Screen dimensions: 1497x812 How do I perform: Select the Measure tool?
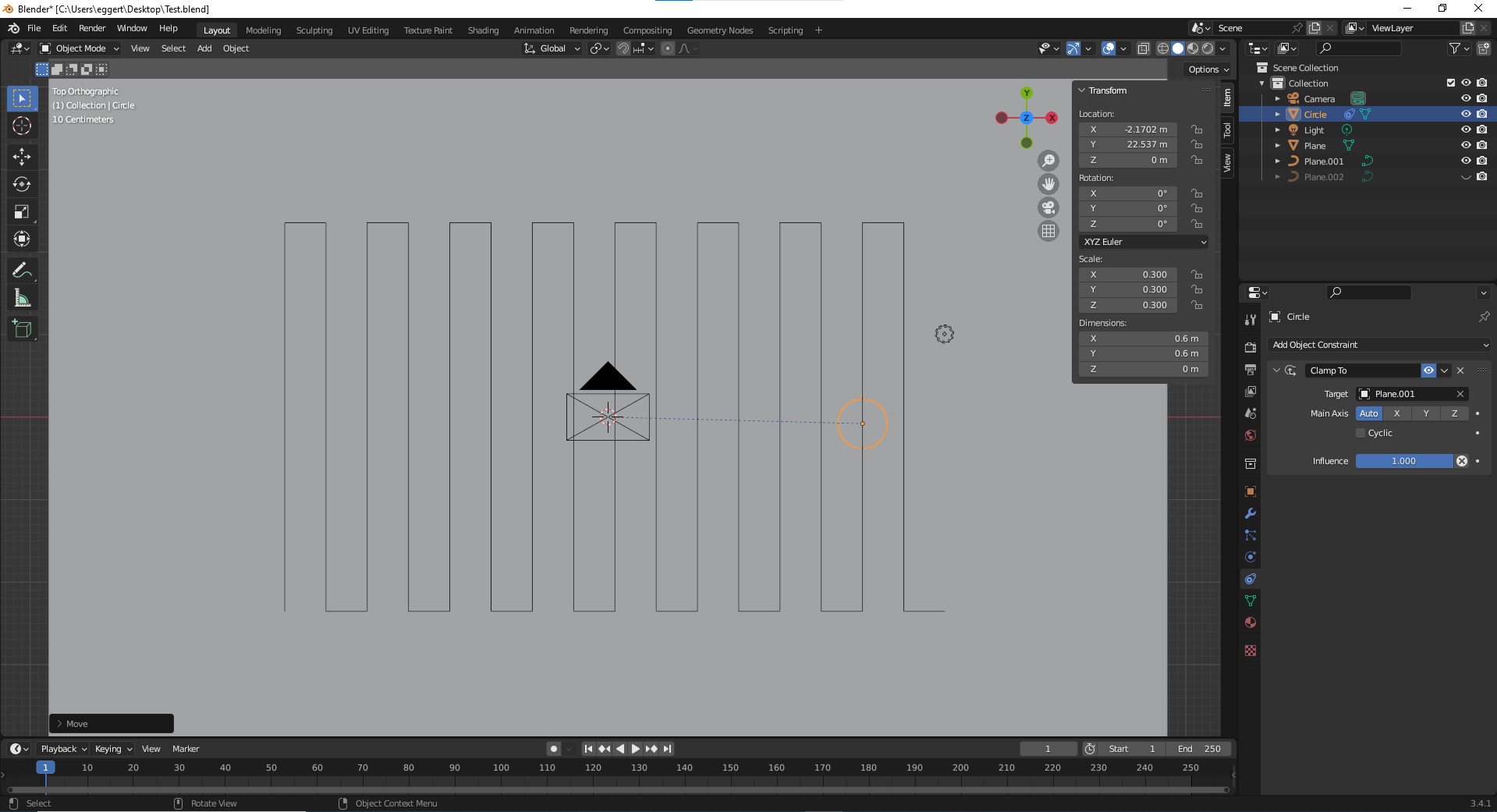point(22,298)
